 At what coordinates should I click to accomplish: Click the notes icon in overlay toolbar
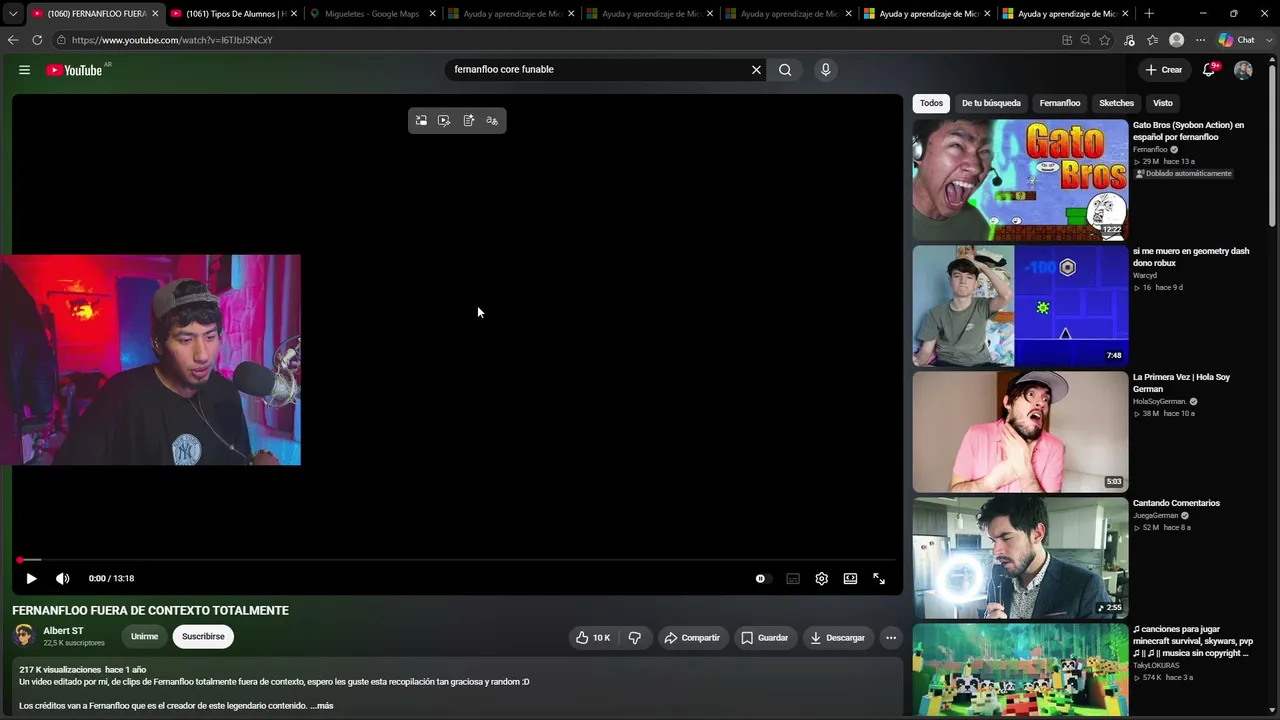coord(468,121)
